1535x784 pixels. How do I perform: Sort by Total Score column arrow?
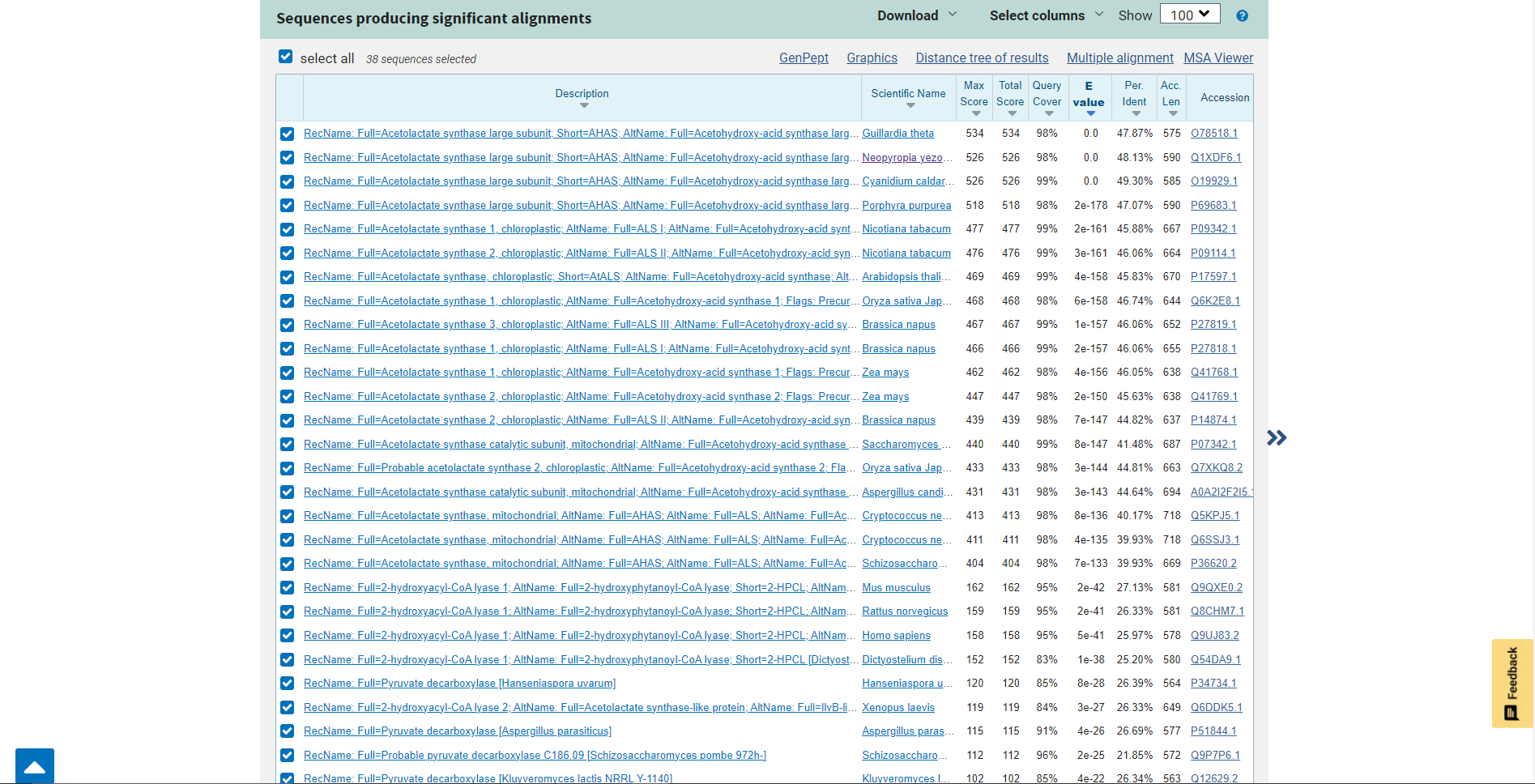click(1012, 113)
